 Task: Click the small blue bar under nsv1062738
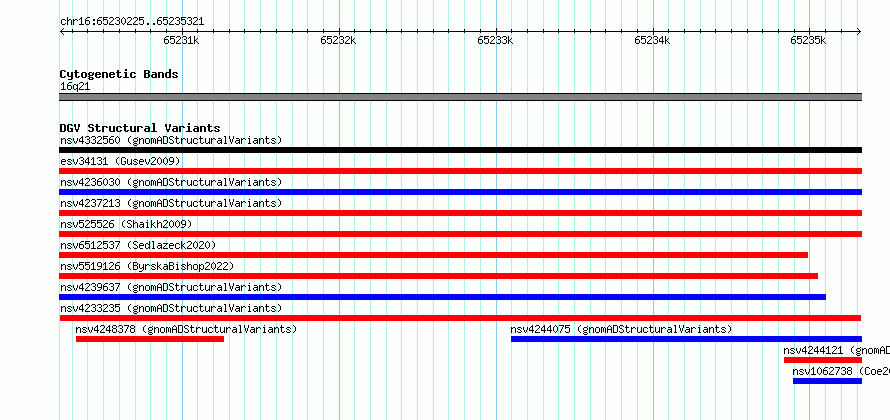(828, 381)
